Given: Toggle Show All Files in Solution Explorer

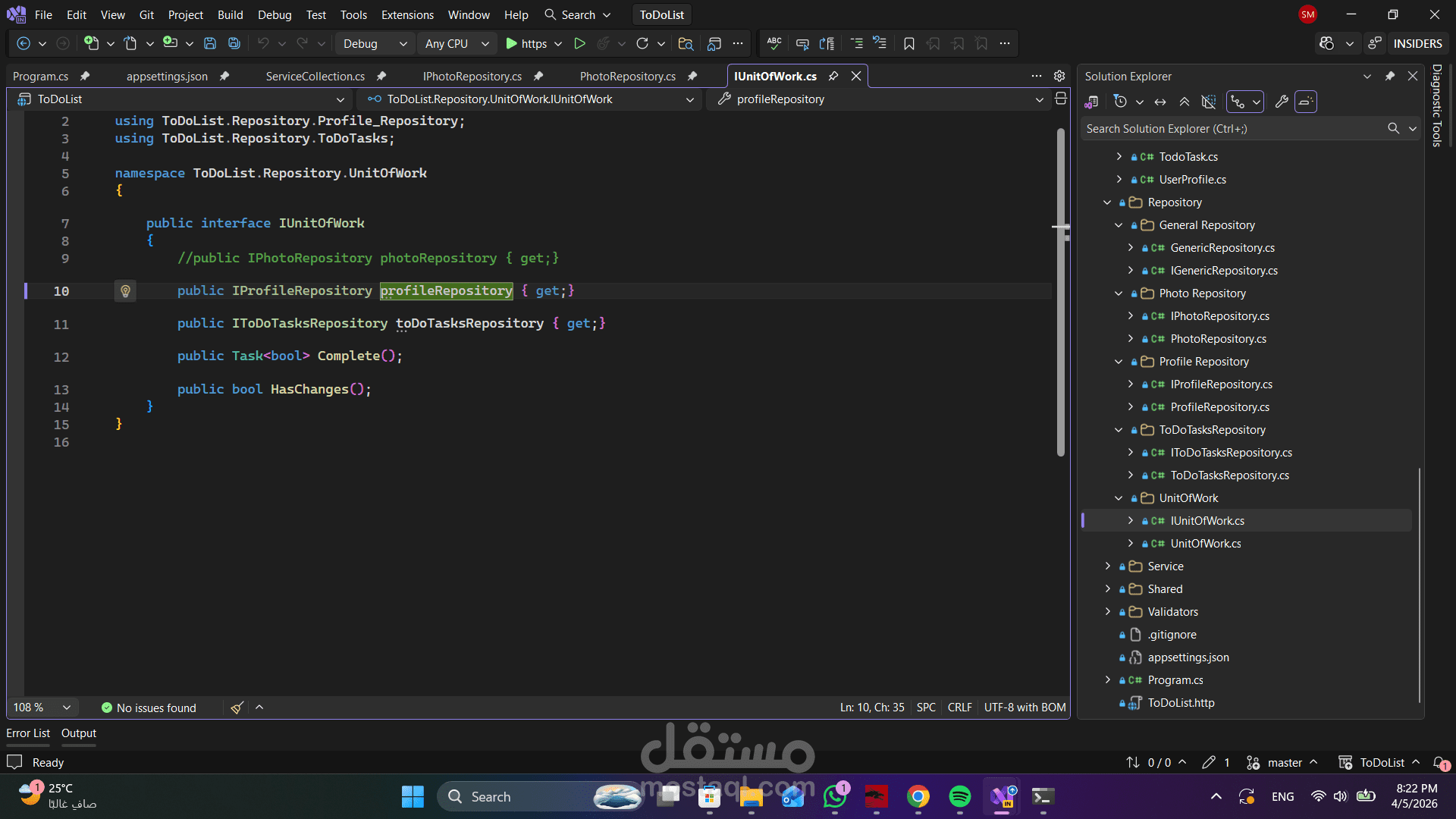Looking at the screenshot, I should click(1209, 102).
